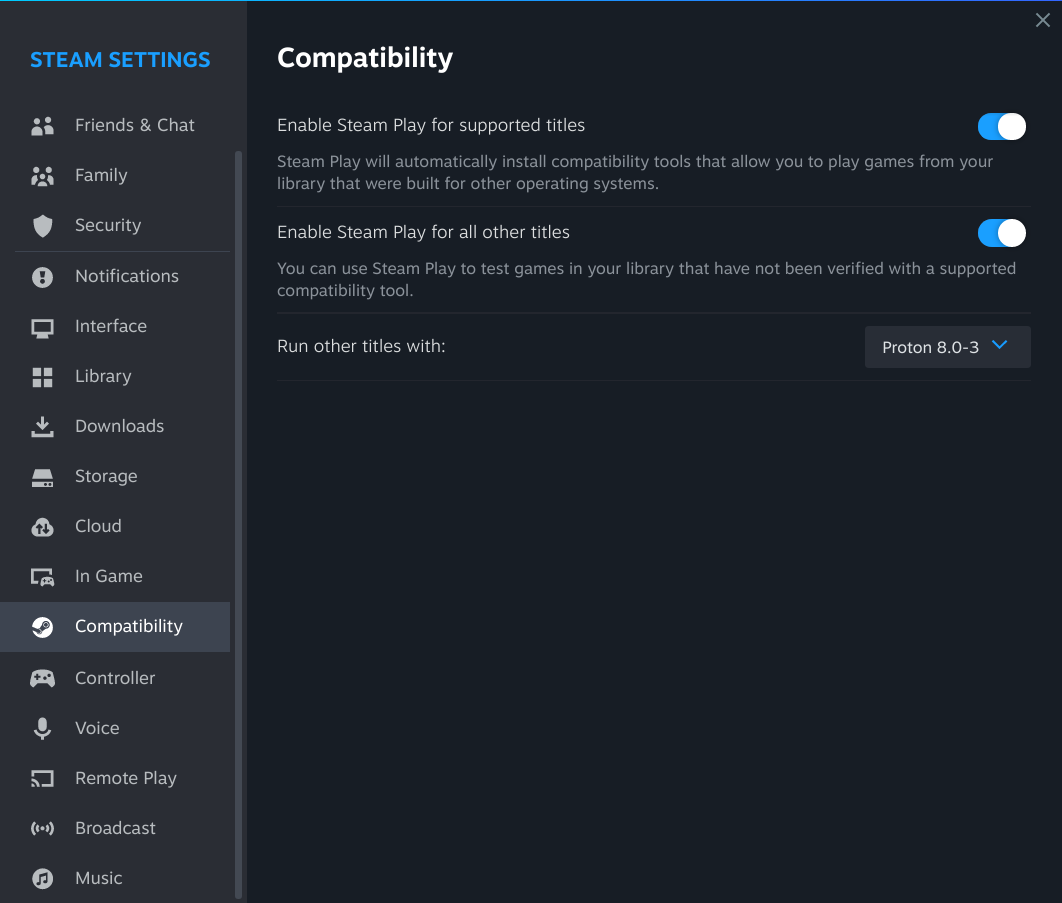Disable Steam Play for supported titles

[x=1001, y=127]
